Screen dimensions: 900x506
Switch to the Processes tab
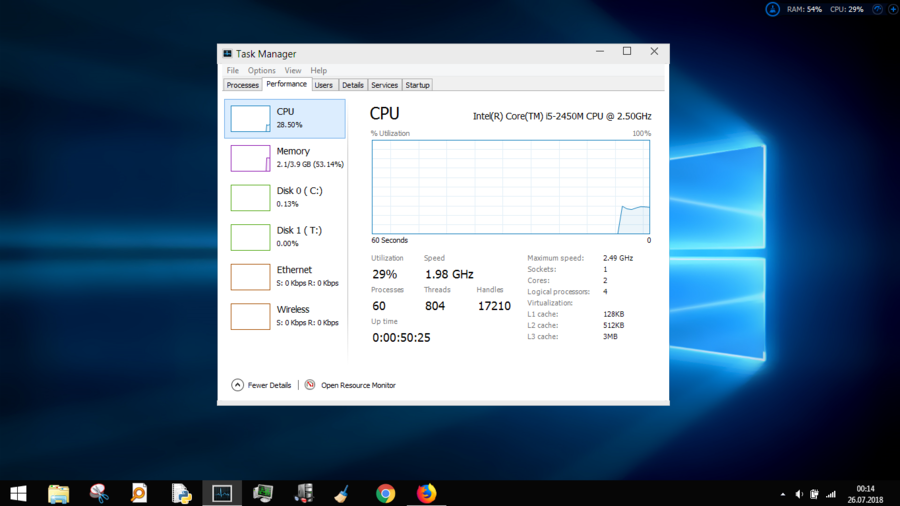point(242,85)
